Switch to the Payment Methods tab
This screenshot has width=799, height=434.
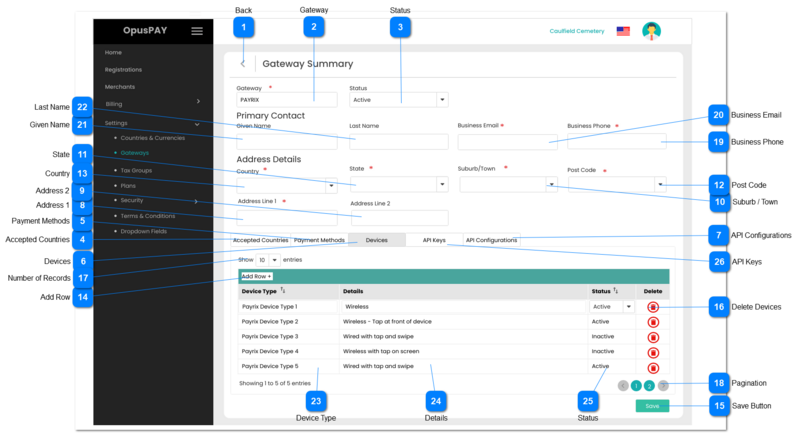(x=319, y=240)
